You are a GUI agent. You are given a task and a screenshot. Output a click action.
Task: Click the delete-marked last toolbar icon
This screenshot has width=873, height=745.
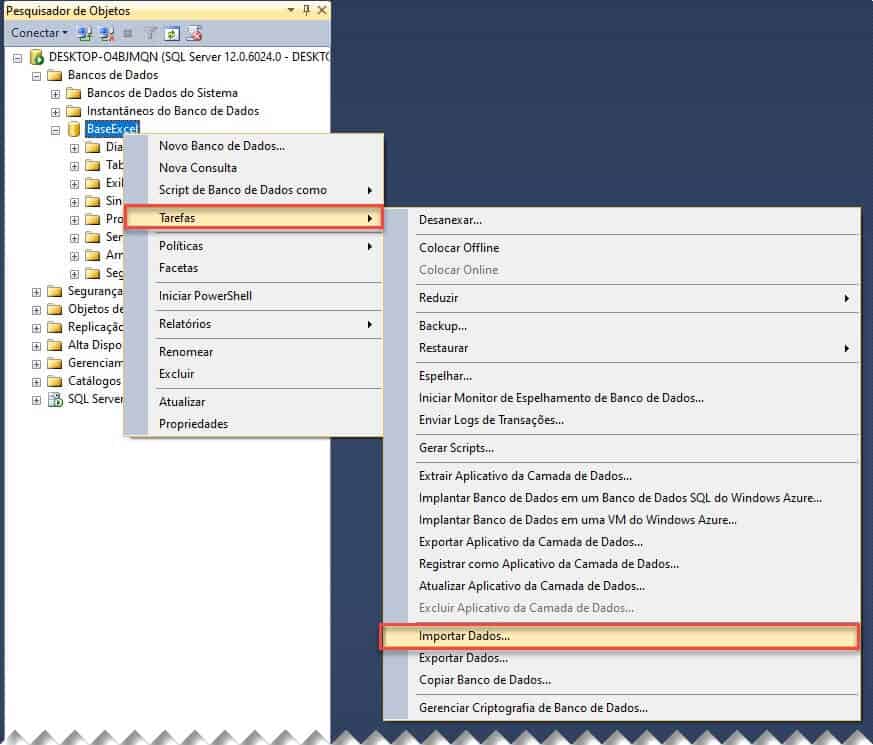click(193, 34)
